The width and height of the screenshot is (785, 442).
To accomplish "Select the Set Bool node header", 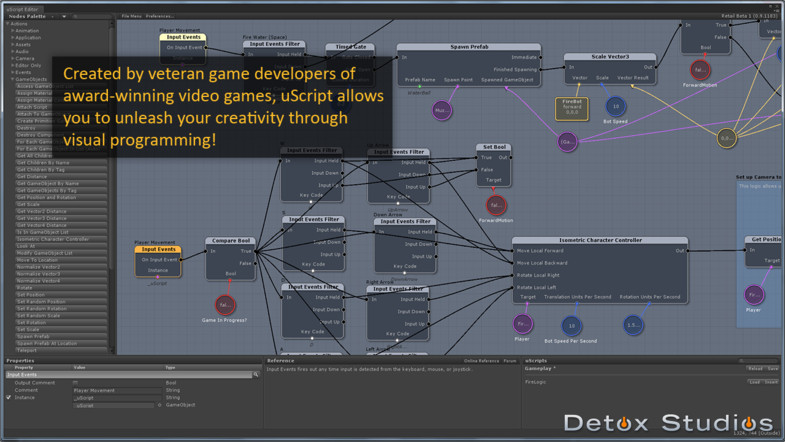I will click(494, 147).
